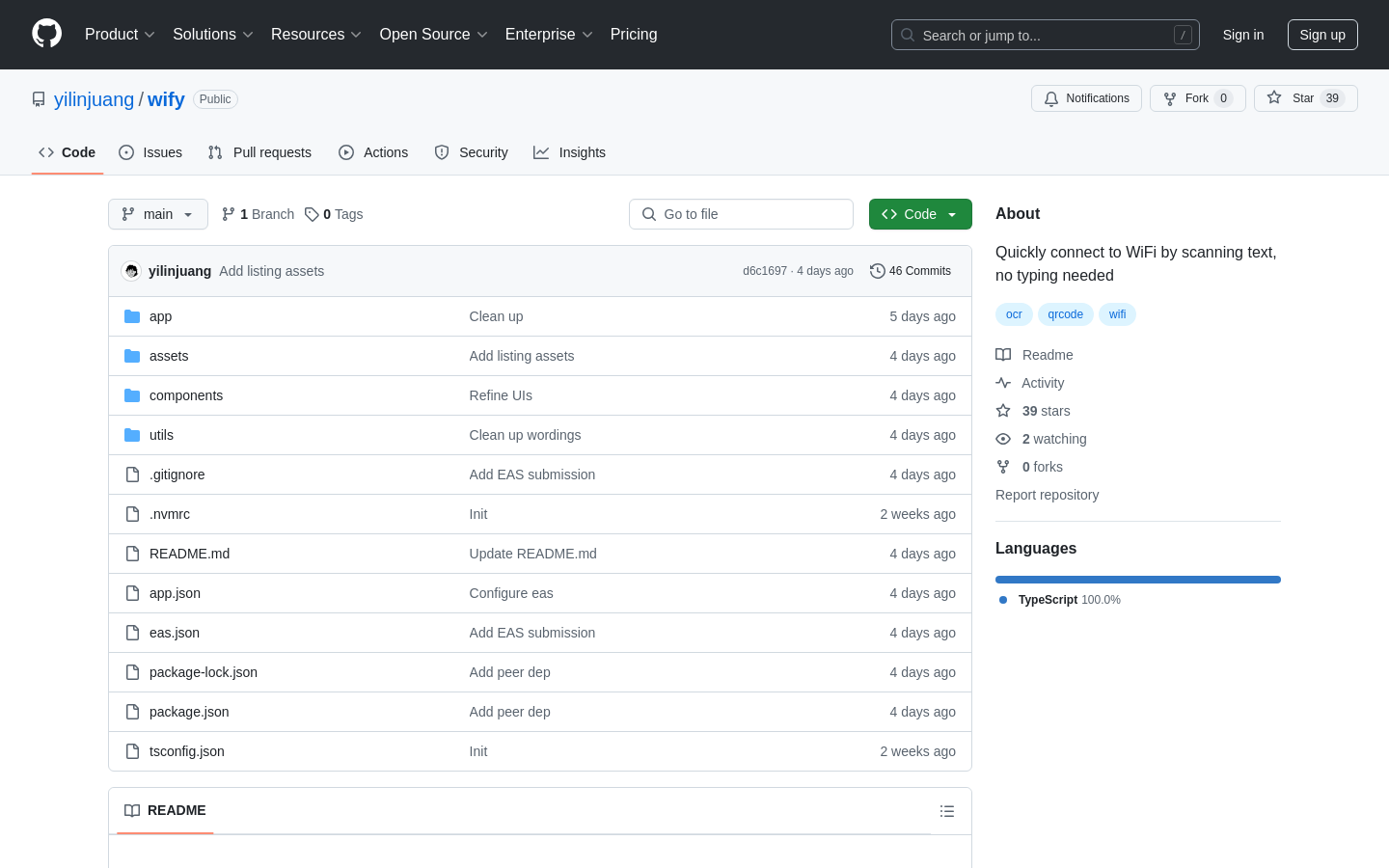
Task: Click the Search or jump to field
Action: tap(1046, 35)
